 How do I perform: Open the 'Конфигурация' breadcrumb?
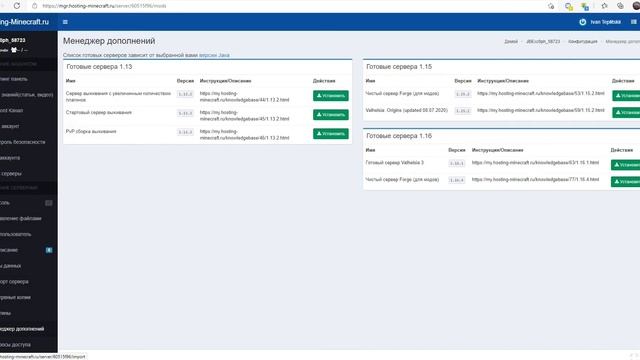tap(583, 42)
